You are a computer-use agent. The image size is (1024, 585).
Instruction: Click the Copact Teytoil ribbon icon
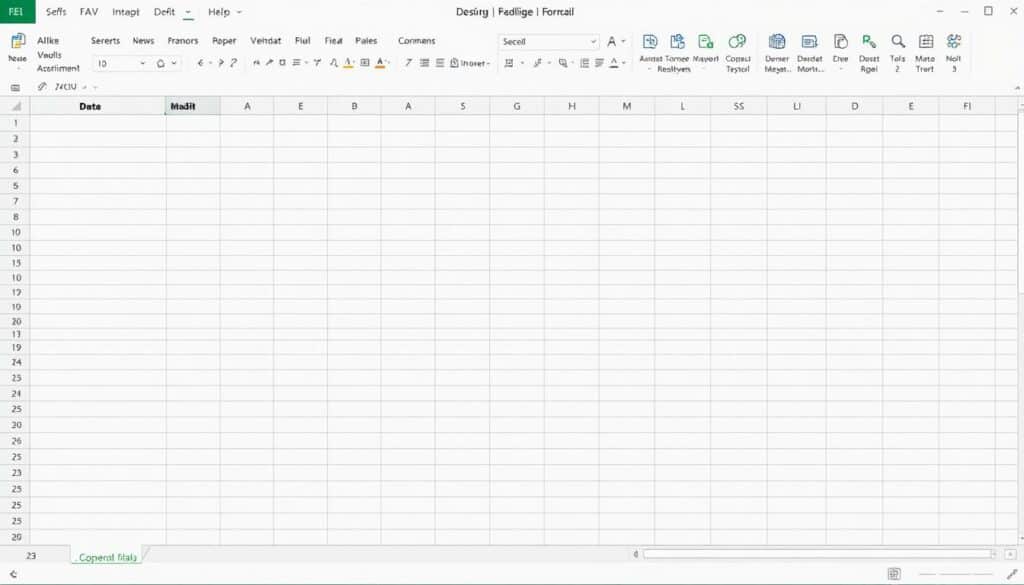click(x=737, y=42)
